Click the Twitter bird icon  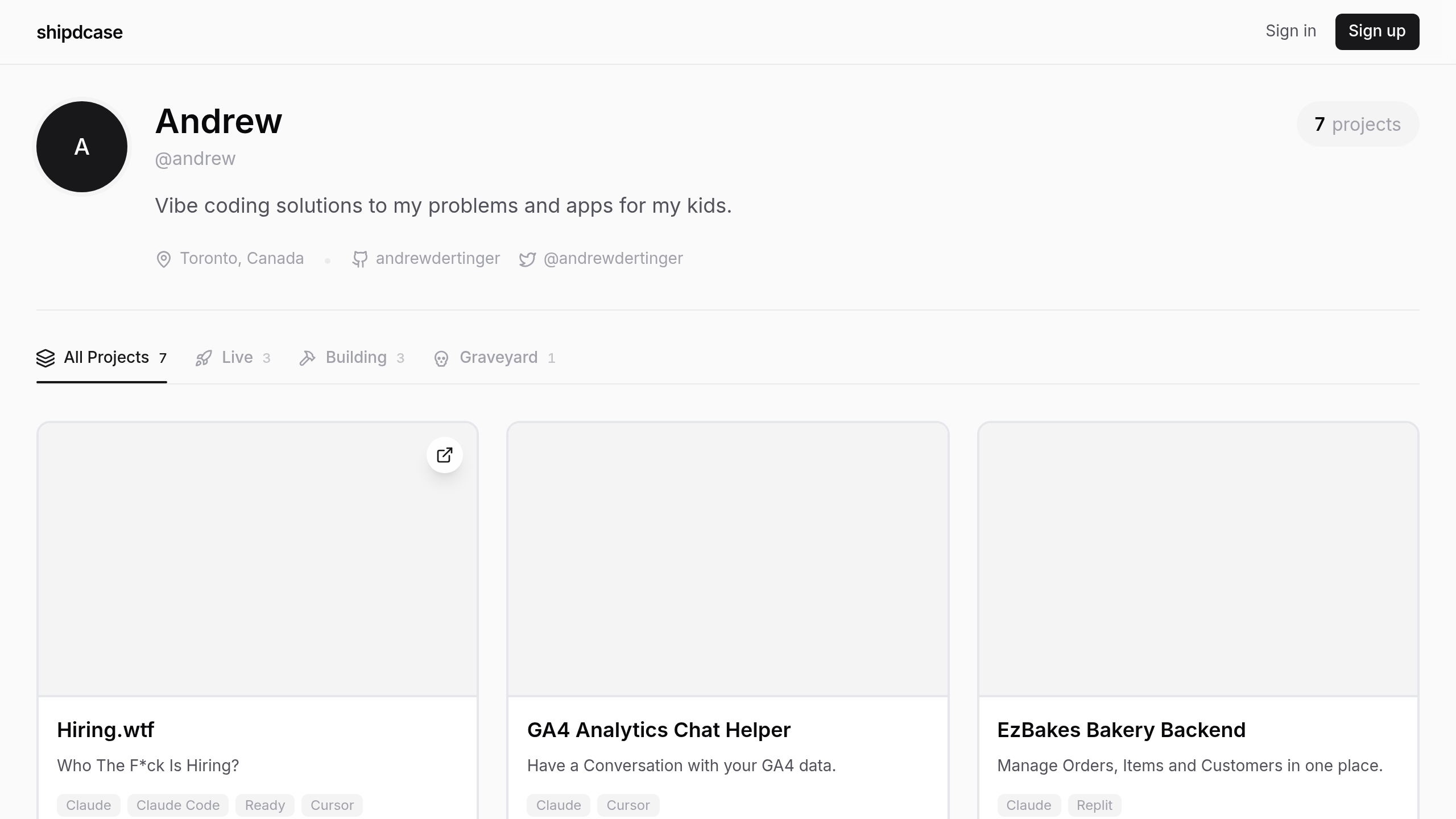[527, 259]
